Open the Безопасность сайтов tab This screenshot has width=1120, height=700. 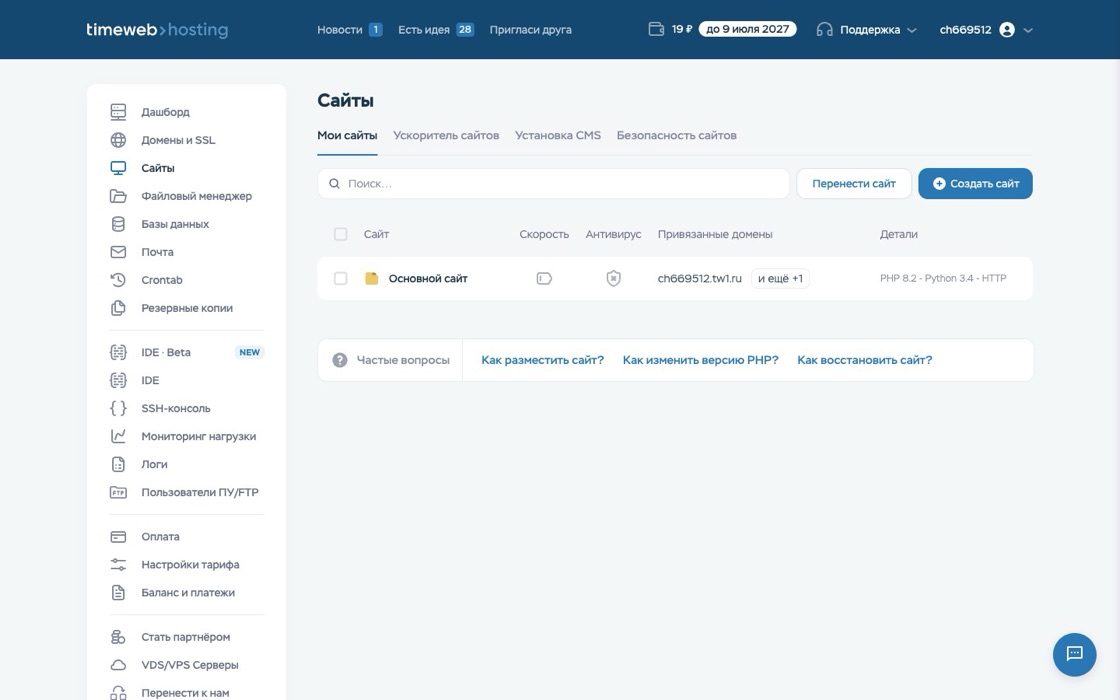pyautogui.click(x=676, y=135)
